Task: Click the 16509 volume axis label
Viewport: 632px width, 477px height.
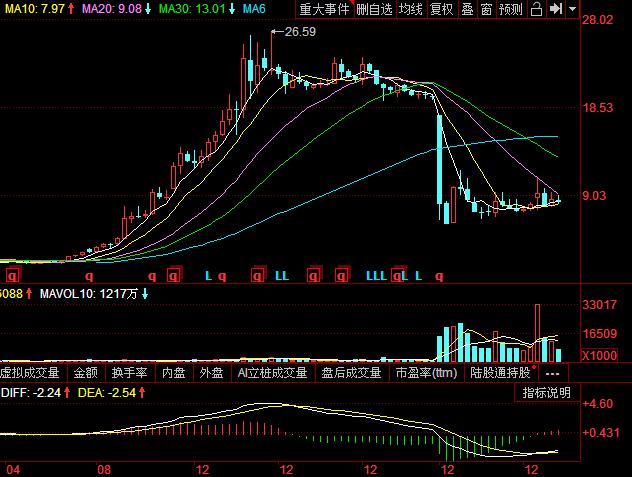Action: [x=599, y=333]
